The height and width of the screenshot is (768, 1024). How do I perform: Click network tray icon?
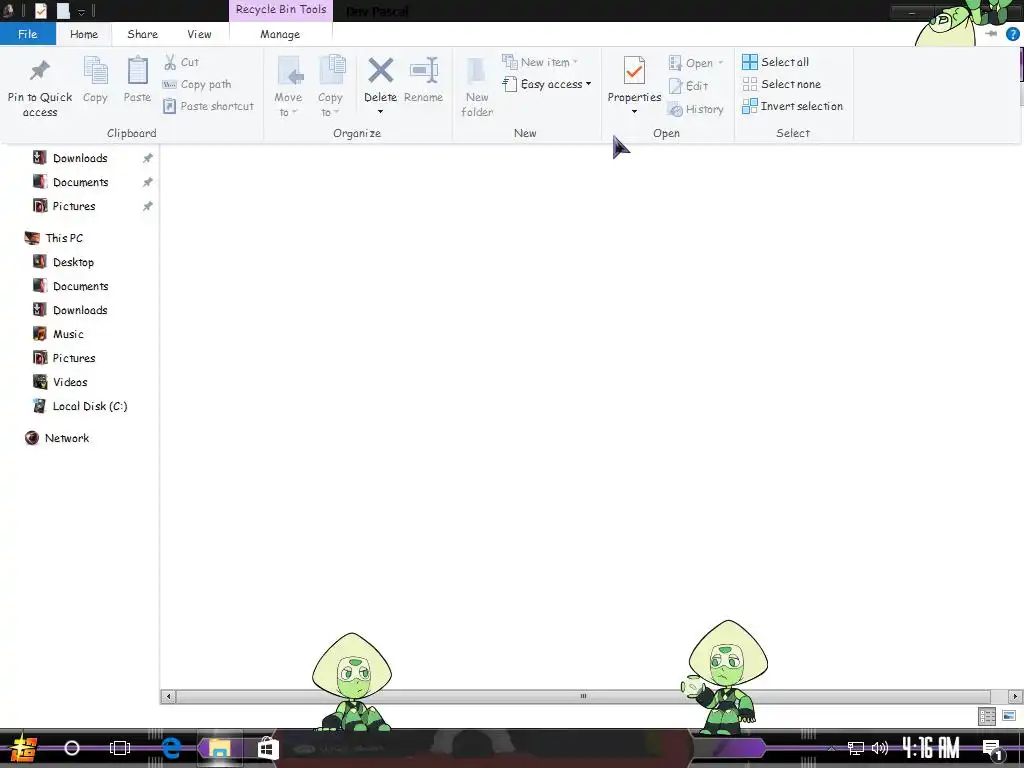click(856, 748)
